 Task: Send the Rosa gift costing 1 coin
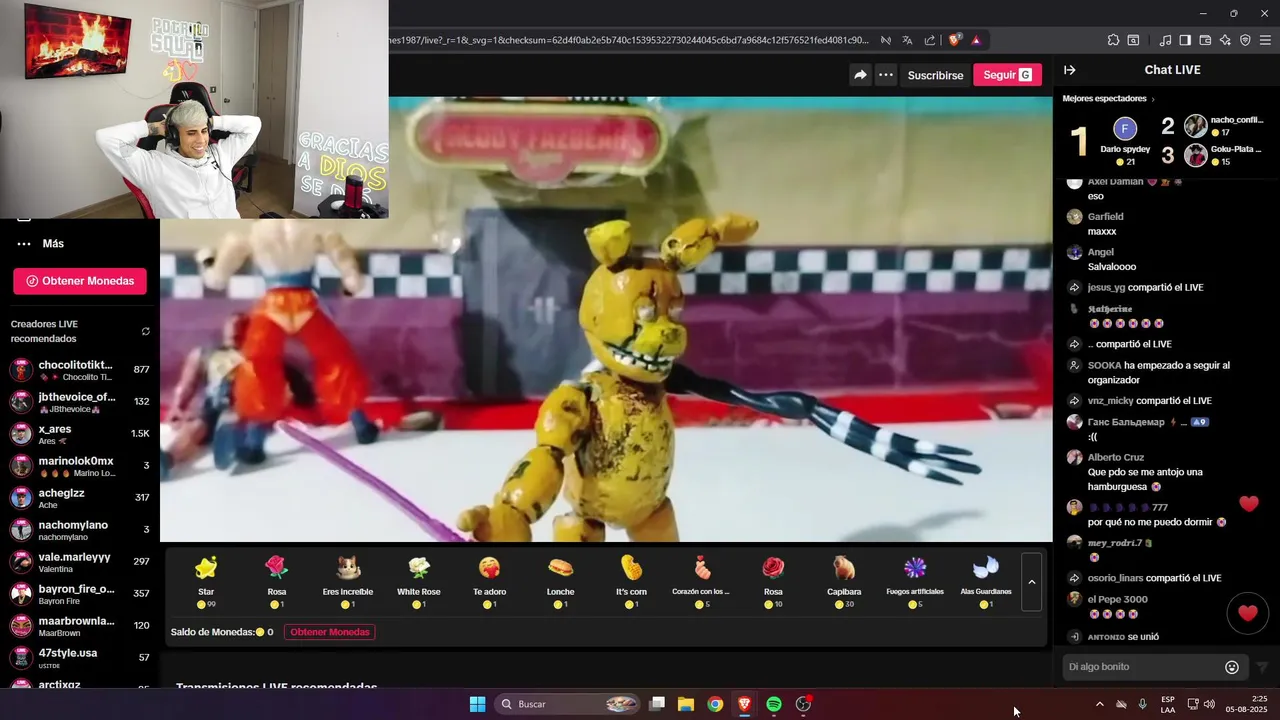click(277, 581)
